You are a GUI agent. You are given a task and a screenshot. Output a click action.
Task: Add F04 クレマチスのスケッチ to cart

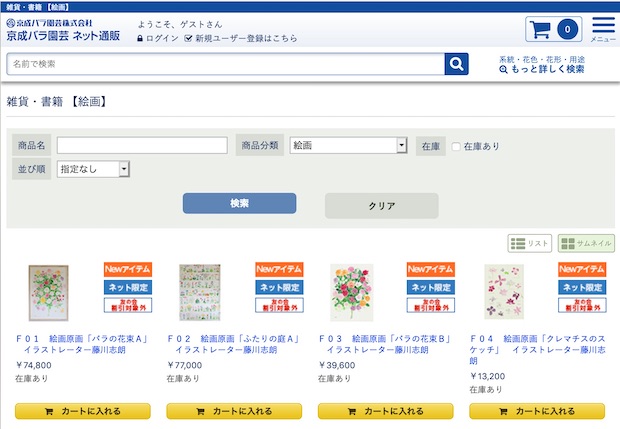pyautogui.click(x=537, y=411)
